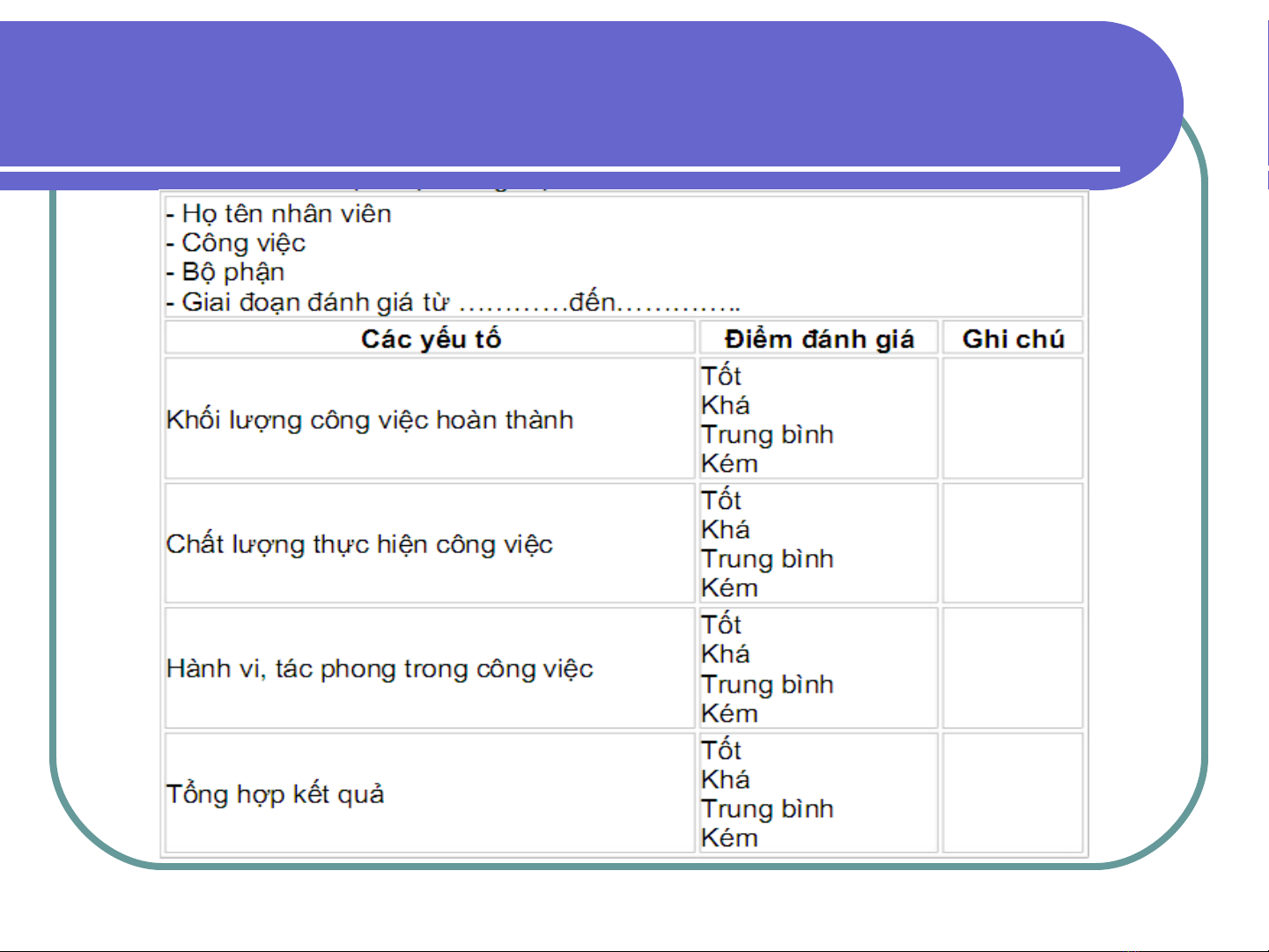1269x952 pixels.
Task: Pick 'Trung bình' in Hành vi, tác phong row
Action: coord(767,684)
